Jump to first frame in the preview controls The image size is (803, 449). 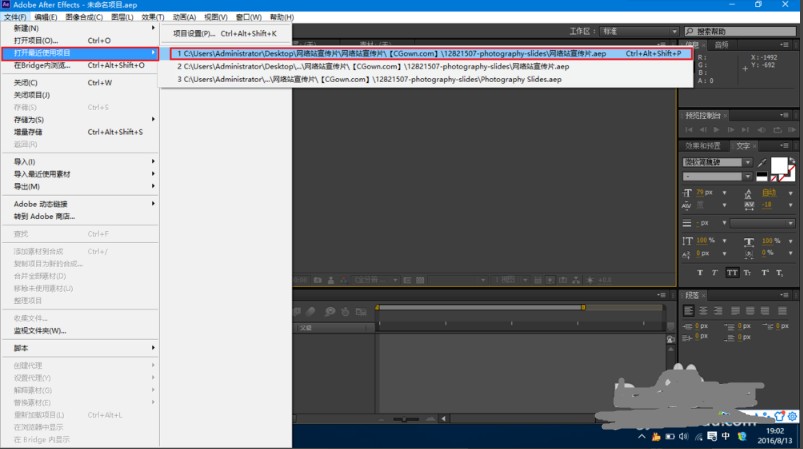689,130
